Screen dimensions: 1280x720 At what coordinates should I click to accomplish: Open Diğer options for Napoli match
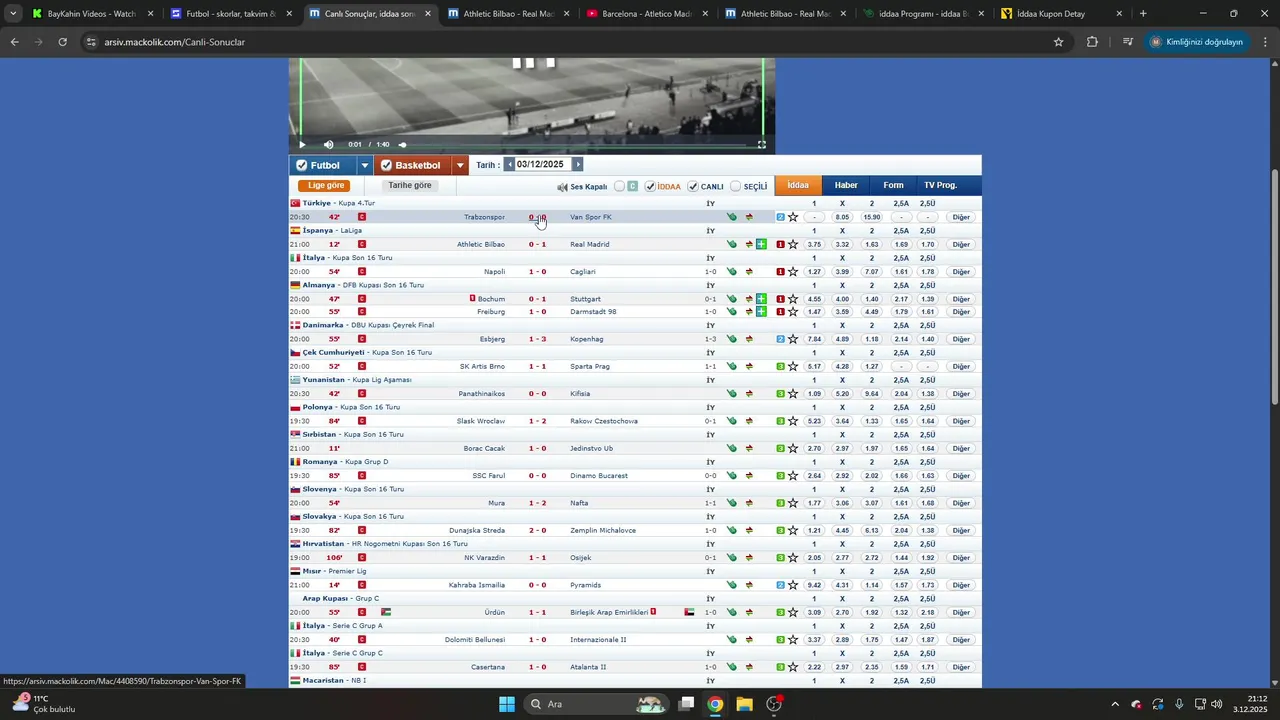point(961,271)
